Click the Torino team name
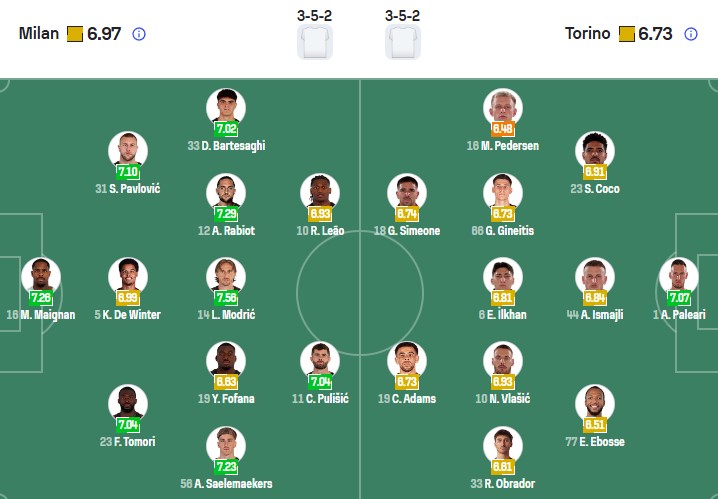The height and width of the screenshot is (499, 718). pyautogui.click(x=587, y=34)
